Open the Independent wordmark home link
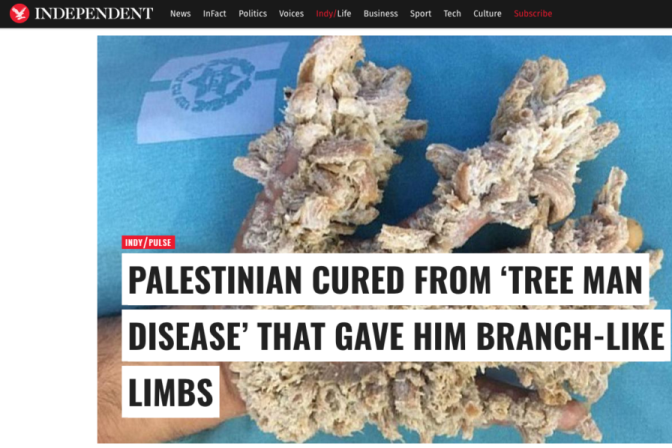672x448 pixels. click(x=94, y=13)
